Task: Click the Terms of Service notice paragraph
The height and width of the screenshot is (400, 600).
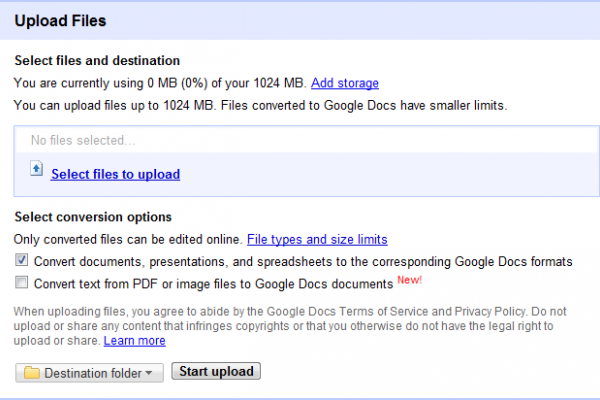Action: 290,326
